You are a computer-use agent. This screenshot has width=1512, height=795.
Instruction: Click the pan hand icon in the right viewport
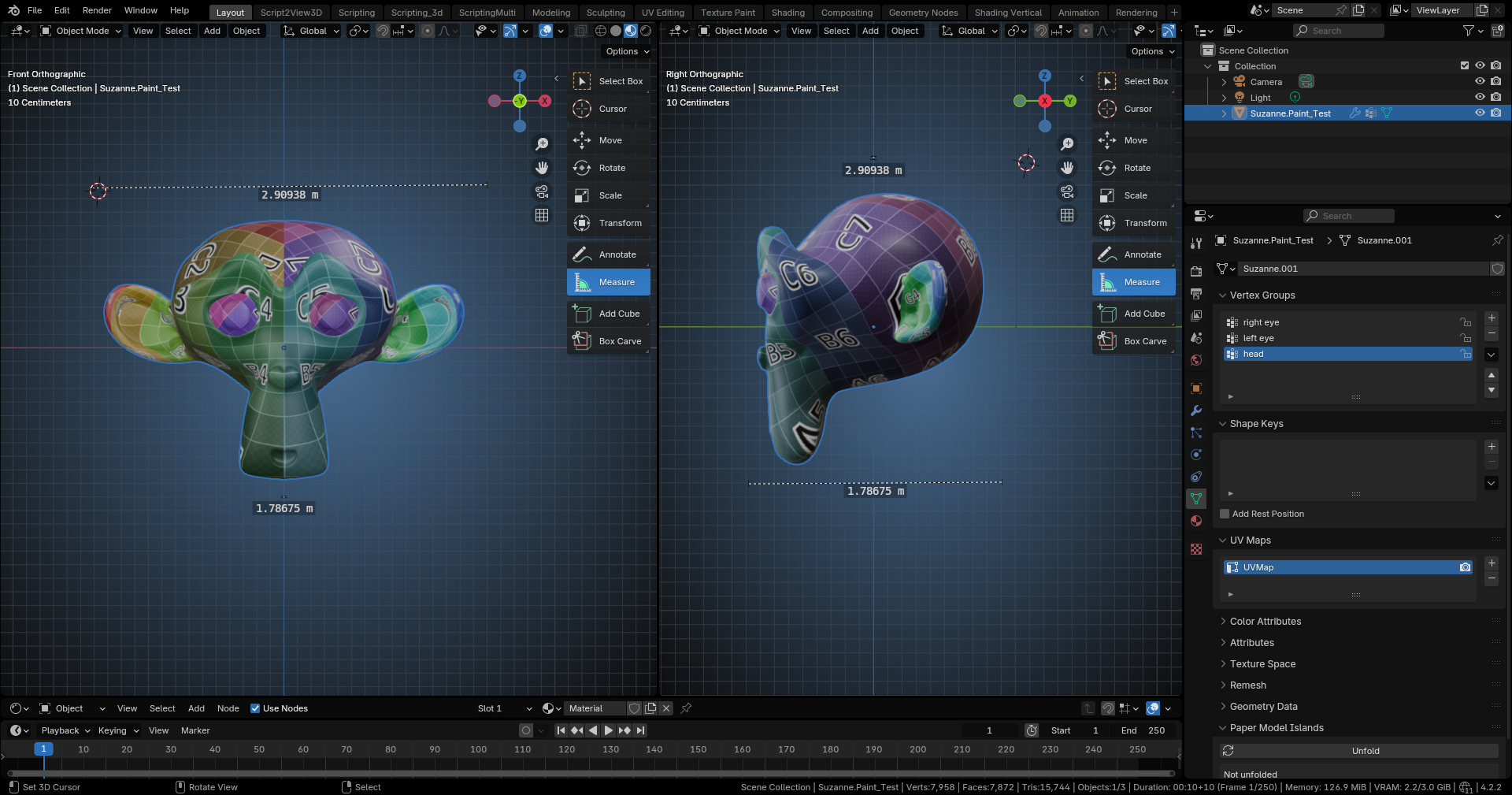1067,168
